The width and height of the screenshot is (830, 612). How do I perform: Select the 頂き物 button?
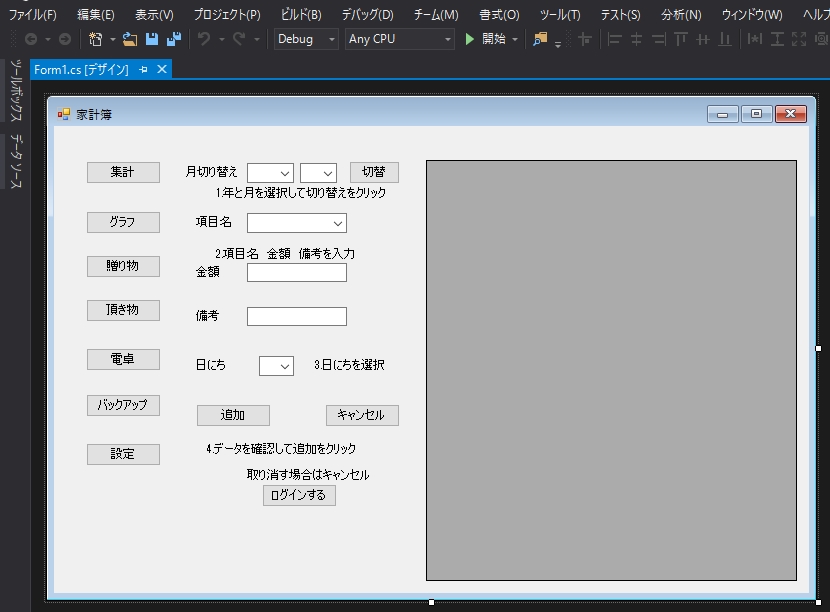point(123,310)
